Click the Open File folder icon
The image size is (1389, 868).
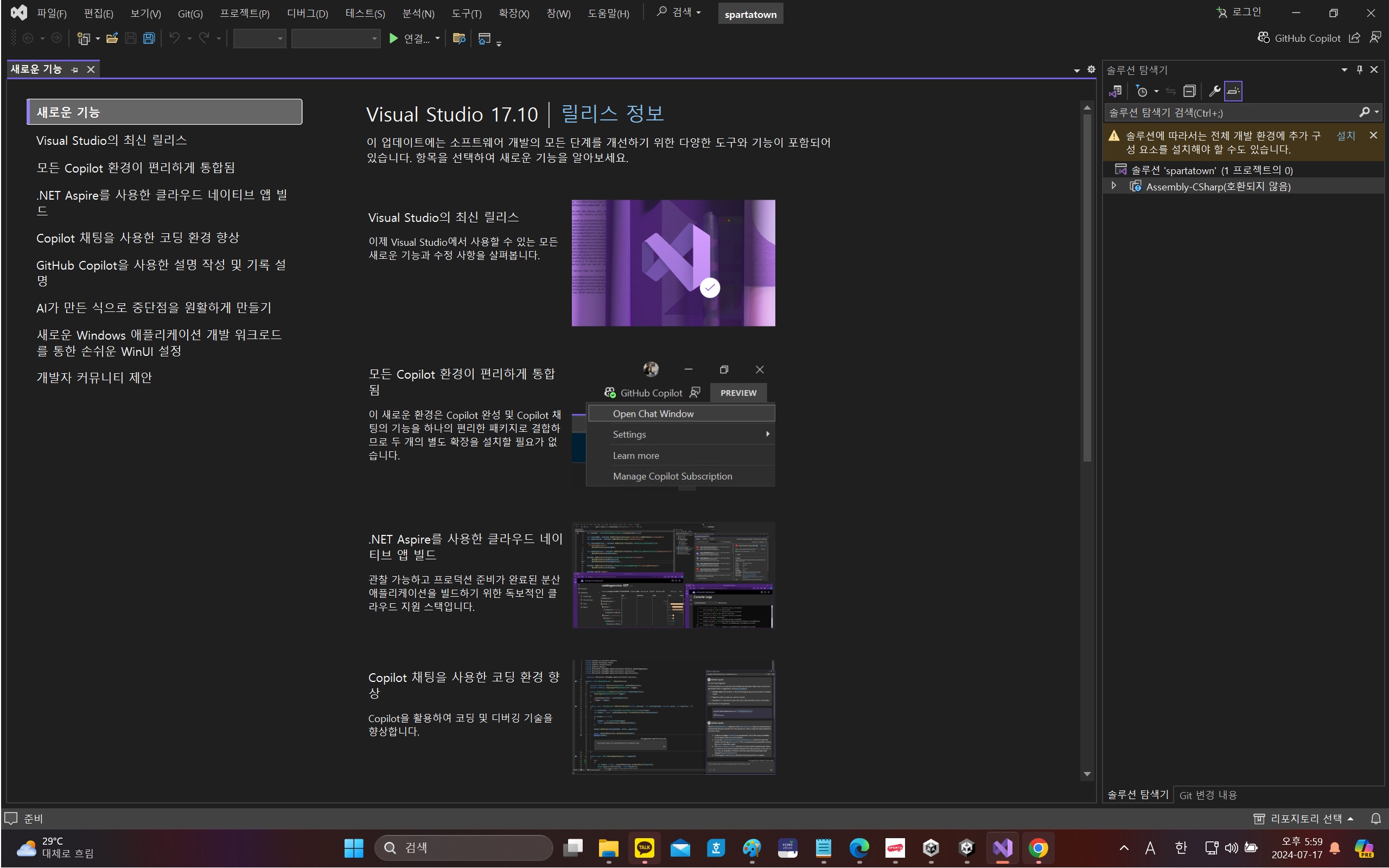point(112,39)
